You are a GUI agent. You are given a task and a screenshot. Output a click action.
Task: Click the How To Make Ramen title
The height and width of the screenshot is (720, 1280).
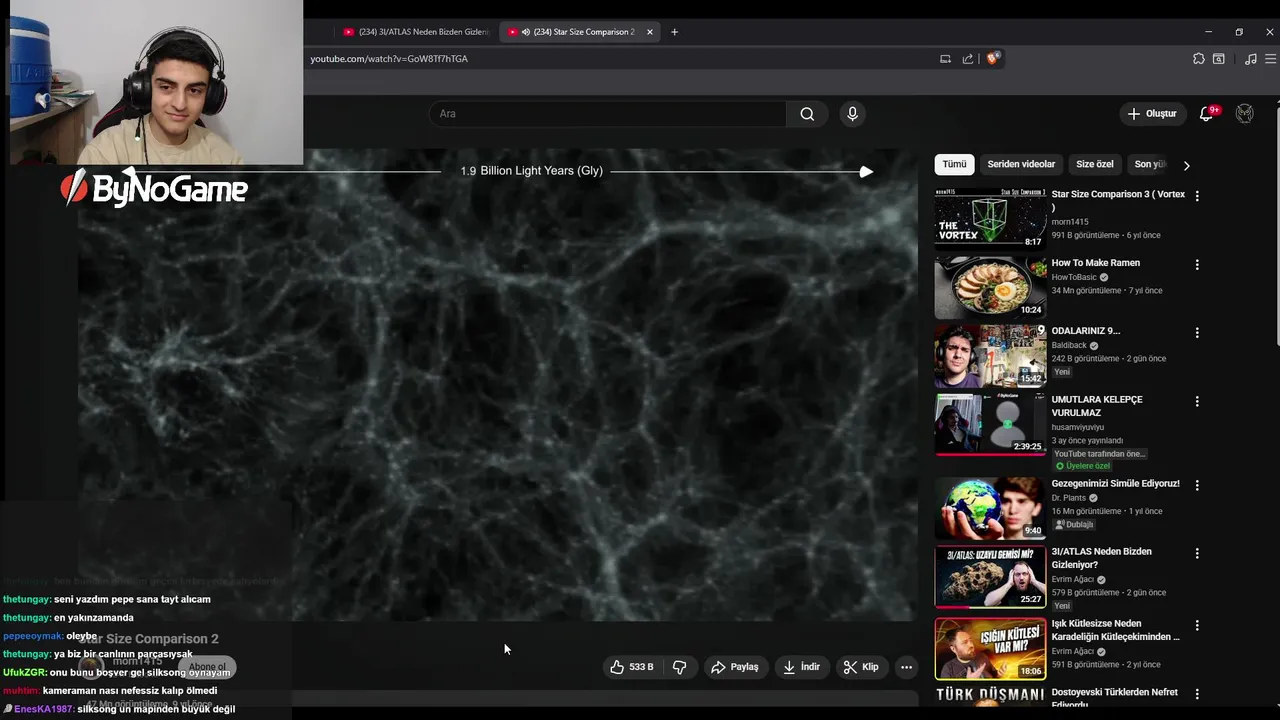pyautogui.click(x=1095, y=263)
